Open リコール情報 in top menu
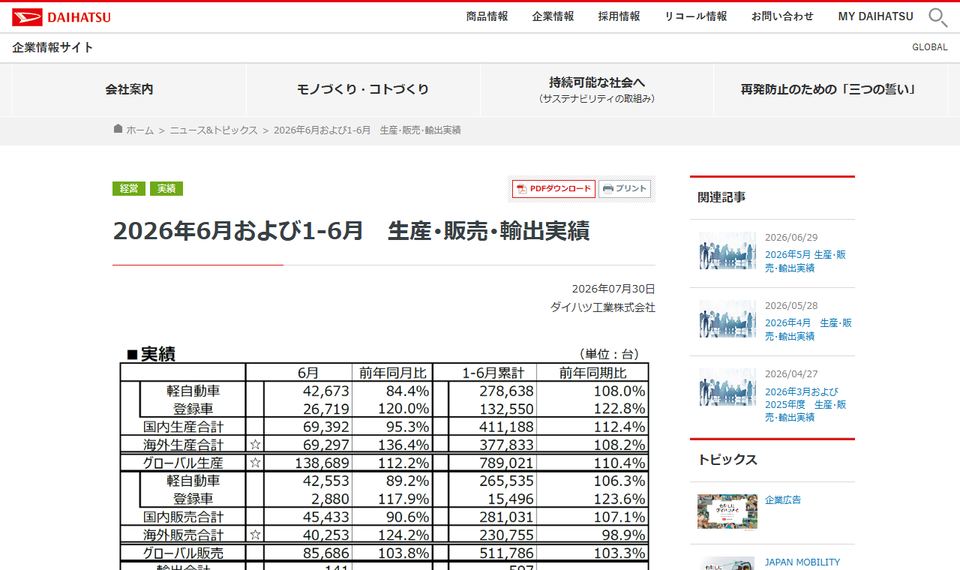 696,17
